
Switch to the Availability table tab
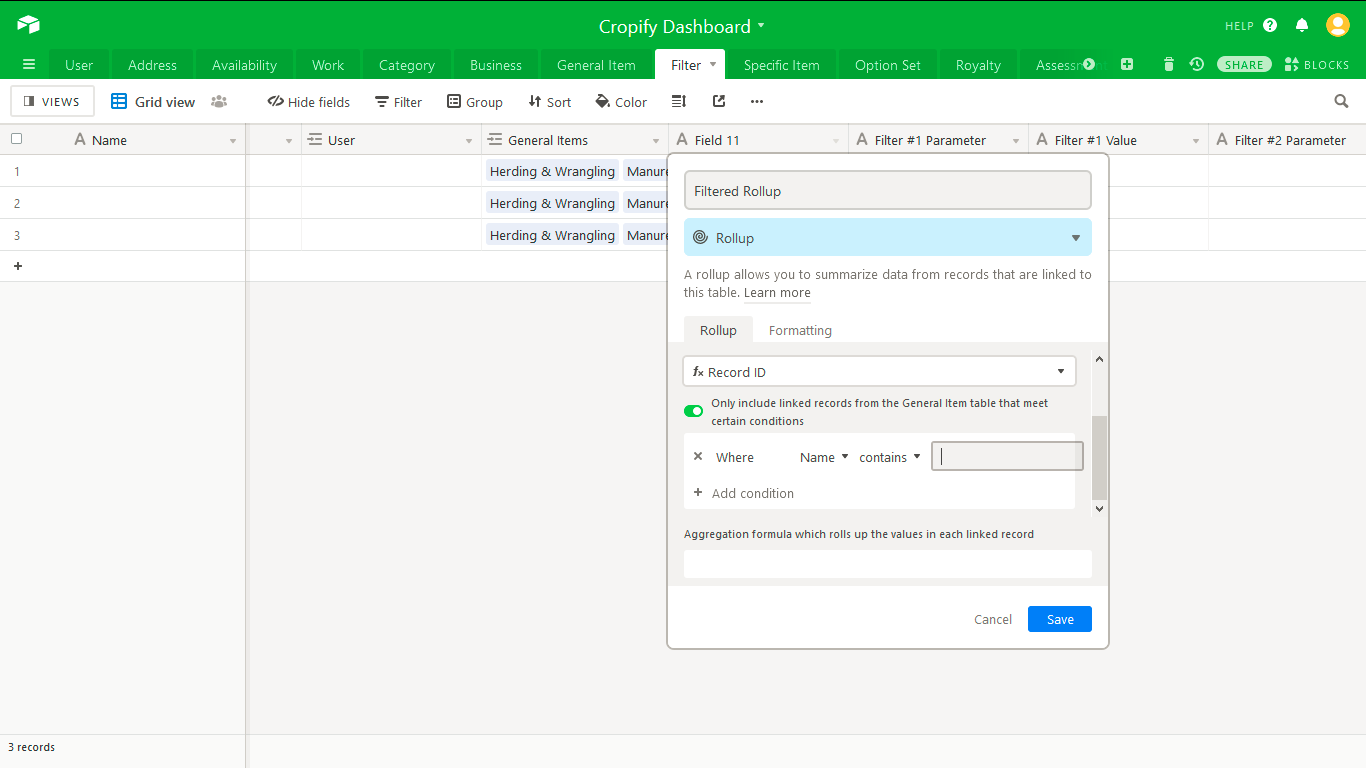tap(244, 65)
